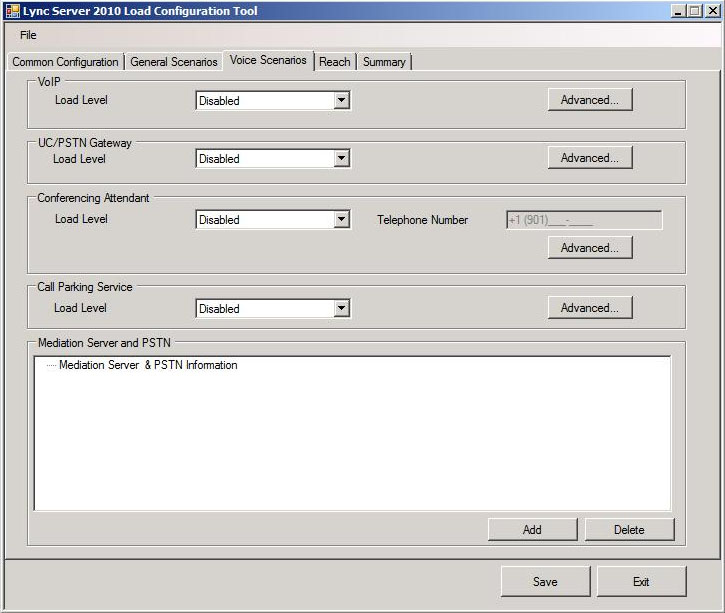The height and width of the screenshot is (613, 725).
Task: Click the Call Parking Service Advanced button
Action: [x=590, y=308]
